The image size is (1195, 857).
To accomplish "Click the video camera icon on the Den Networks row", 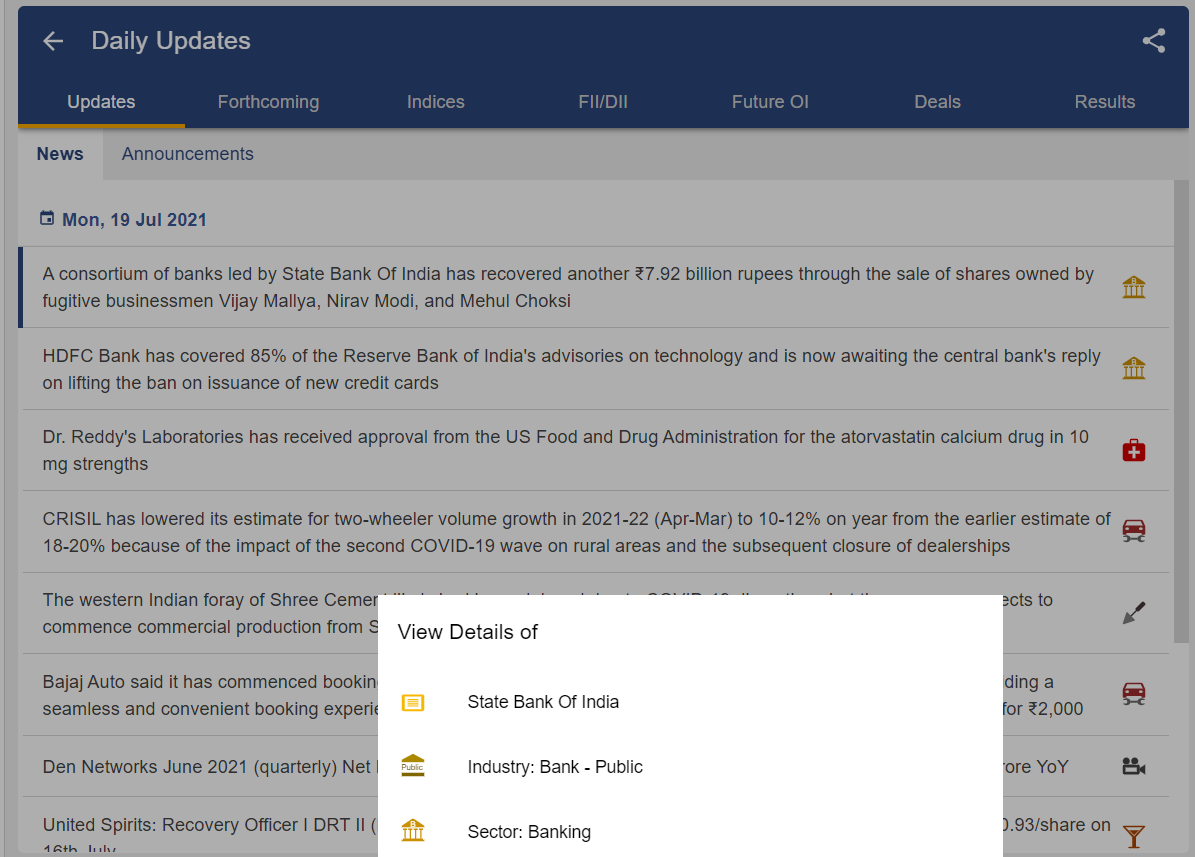I will tap(1133, 766).
